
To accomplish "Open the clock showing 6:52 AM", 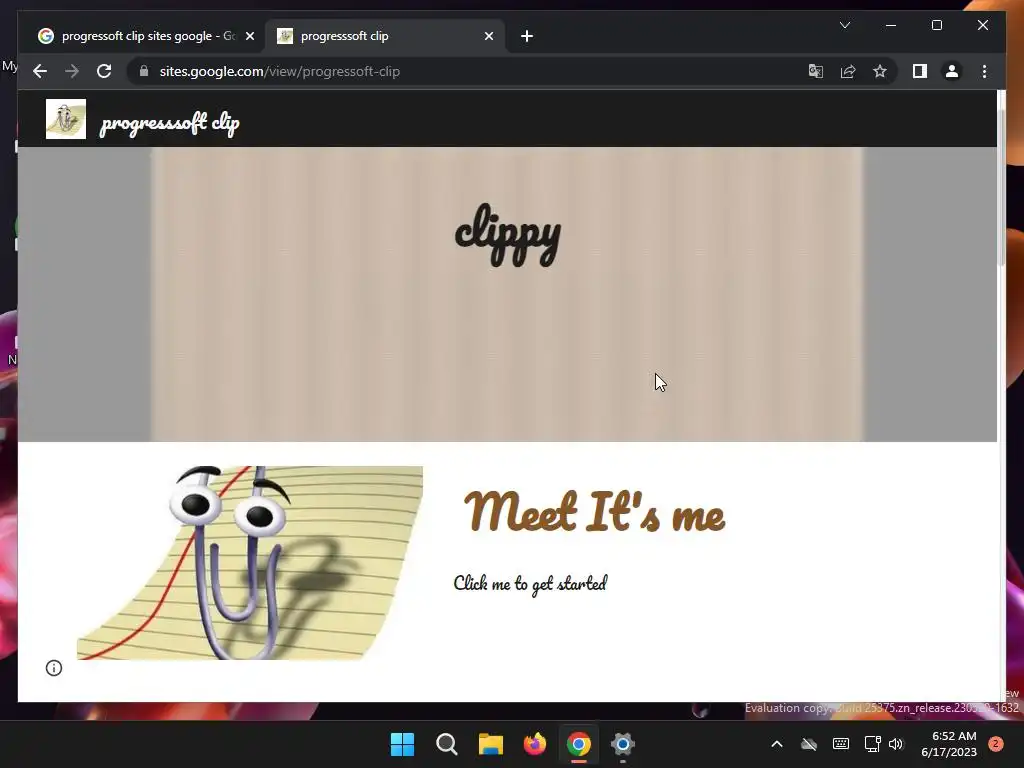I will pos(949,744).
